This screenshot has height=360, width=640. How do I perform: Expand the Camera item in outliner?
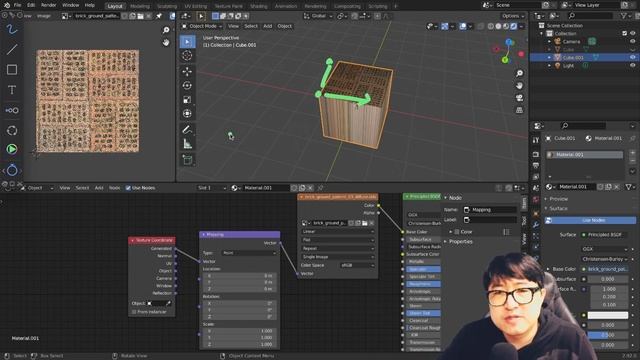coord(549,42)
